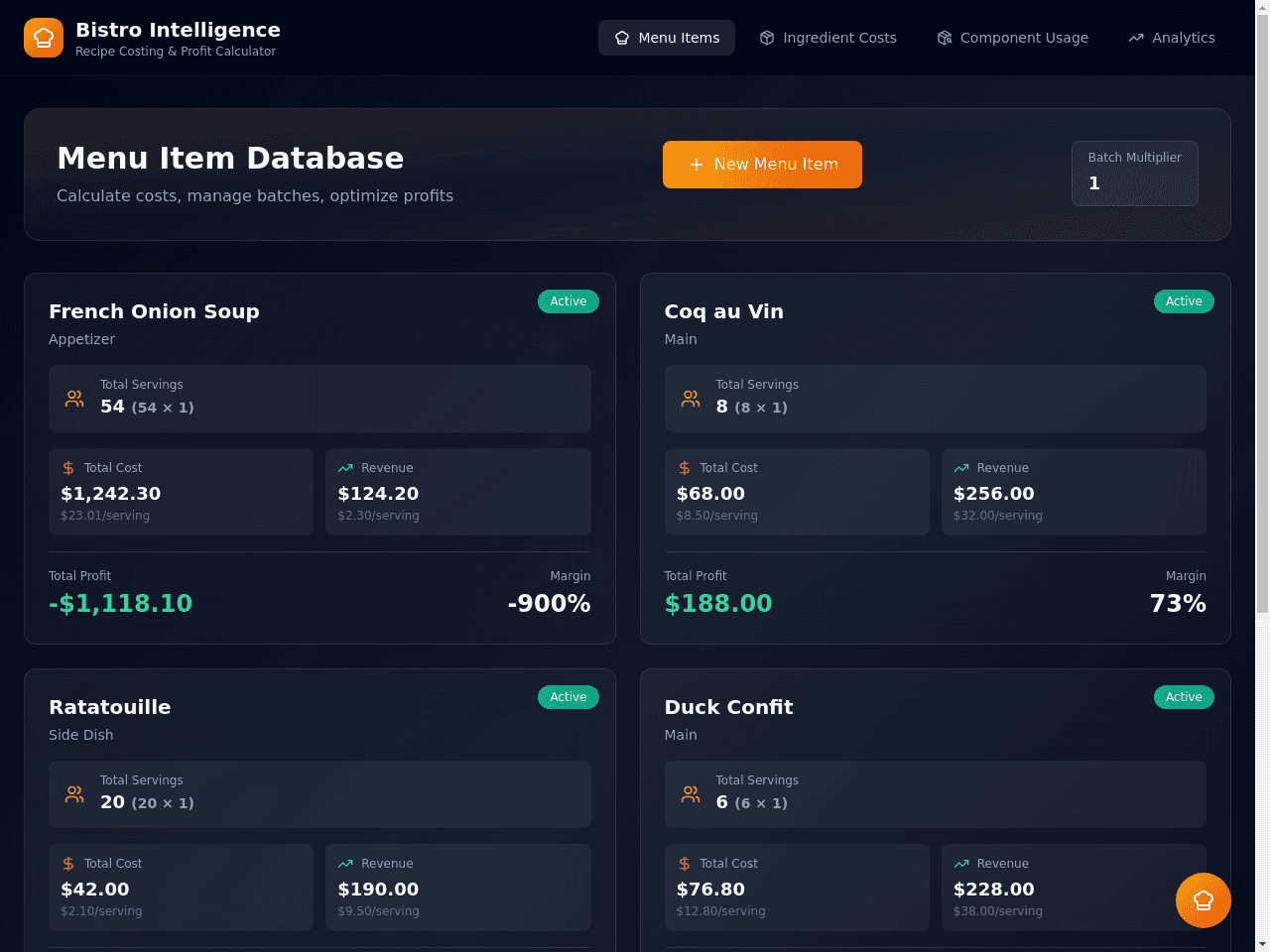Screen dimensions: 1270x952
Task: Click dollar icon in Ratatouille Total Cost
Action: [68, 864]
